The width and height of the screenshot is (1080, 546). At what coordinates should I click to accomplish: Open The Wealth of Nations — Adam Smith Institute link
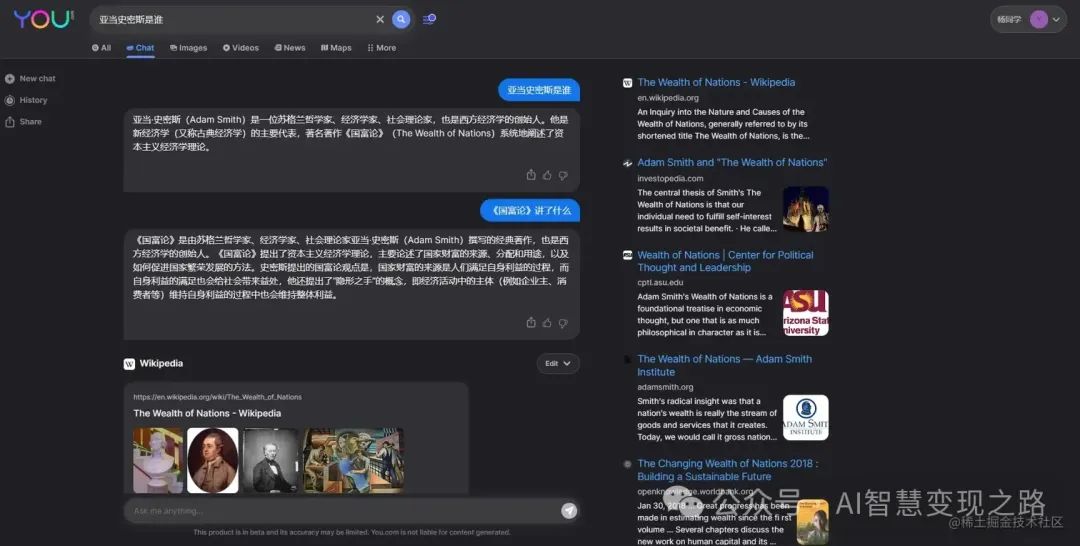coord(725,365)
